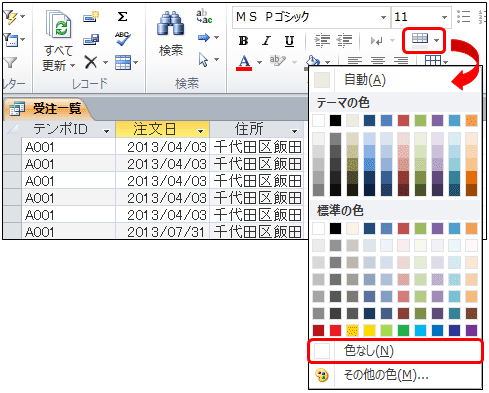This screenshot has height=393, width=489.
Task: Click the Select cursor icon
Action: click(x=203, y=59)
